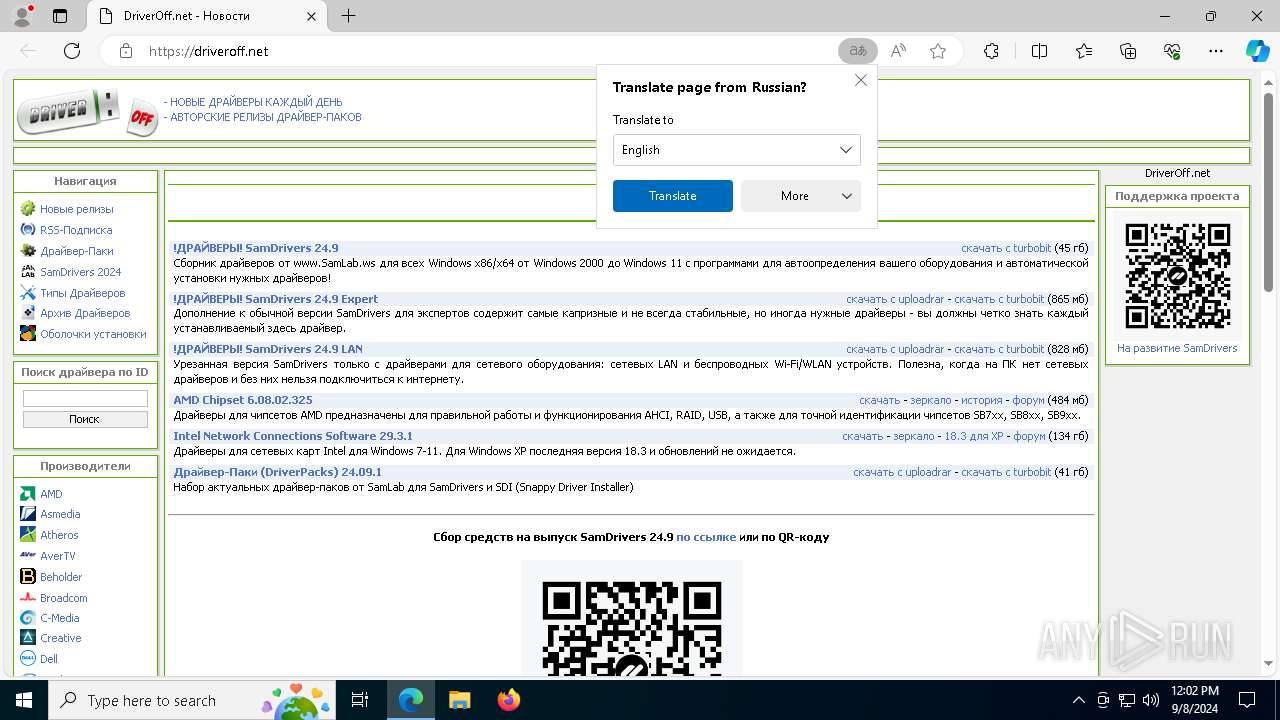Viewport: 1280px width, 720px height.
Task: Open the tab actions menu icon
Action: coord(60,16)
